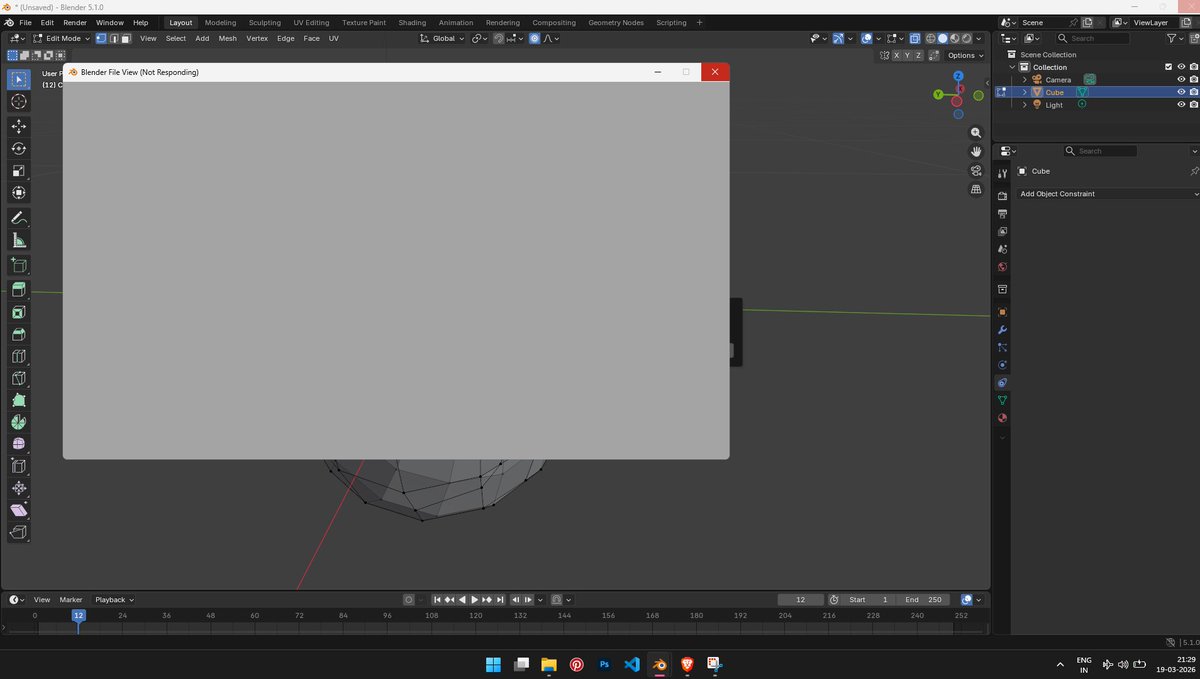1200x679 pixels.
Task: Open the Add Object Constraint dropdown
Action: [1108, 193]
